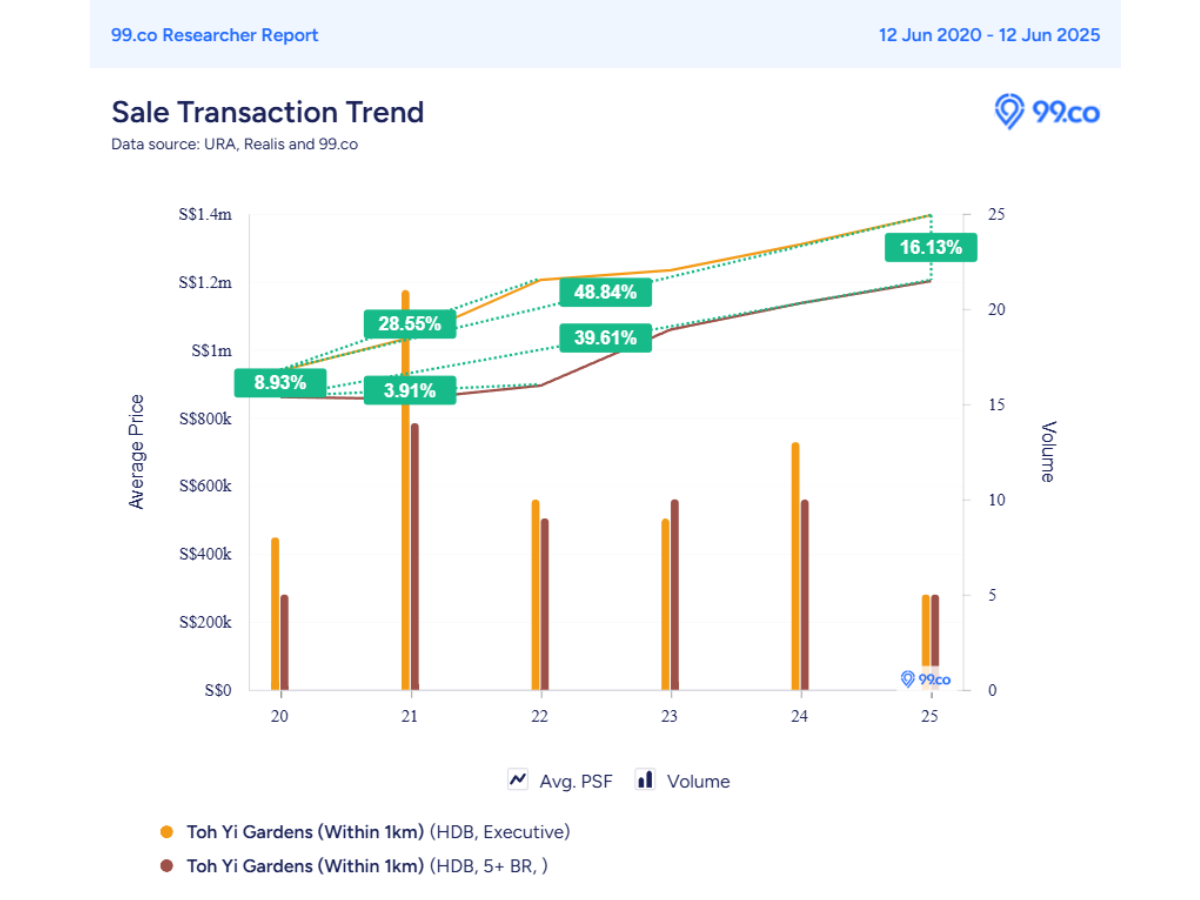
Task: Click the small 99.co watermark in chart
Action: point(926,679)
